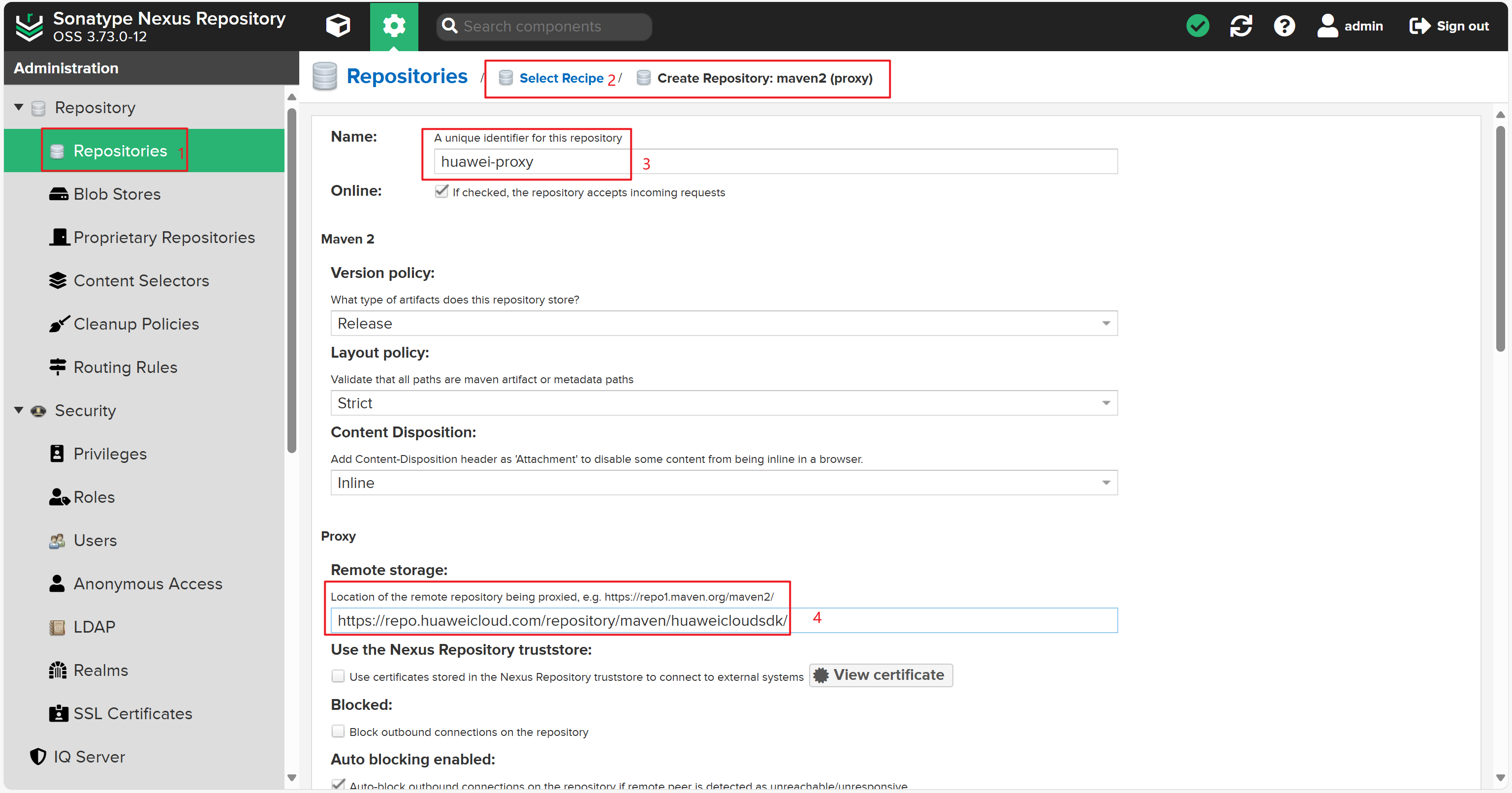The width and height of the screenshot is (1512, 793).
Task: Click the form's vertical scrollbar thumb
Action: [x=1500, y=238]
